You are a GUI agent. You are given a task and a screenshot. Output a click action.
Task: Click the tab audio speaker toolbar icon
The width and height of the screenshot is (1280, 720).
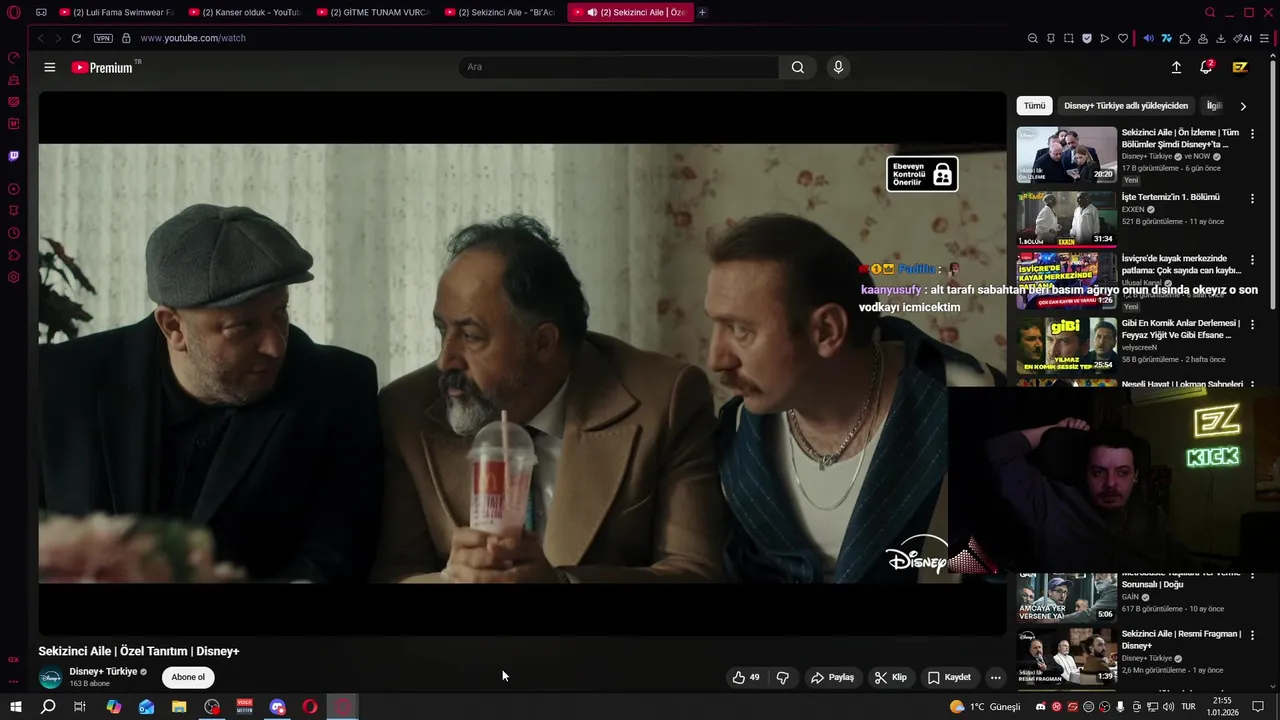tap(1148, 38)
